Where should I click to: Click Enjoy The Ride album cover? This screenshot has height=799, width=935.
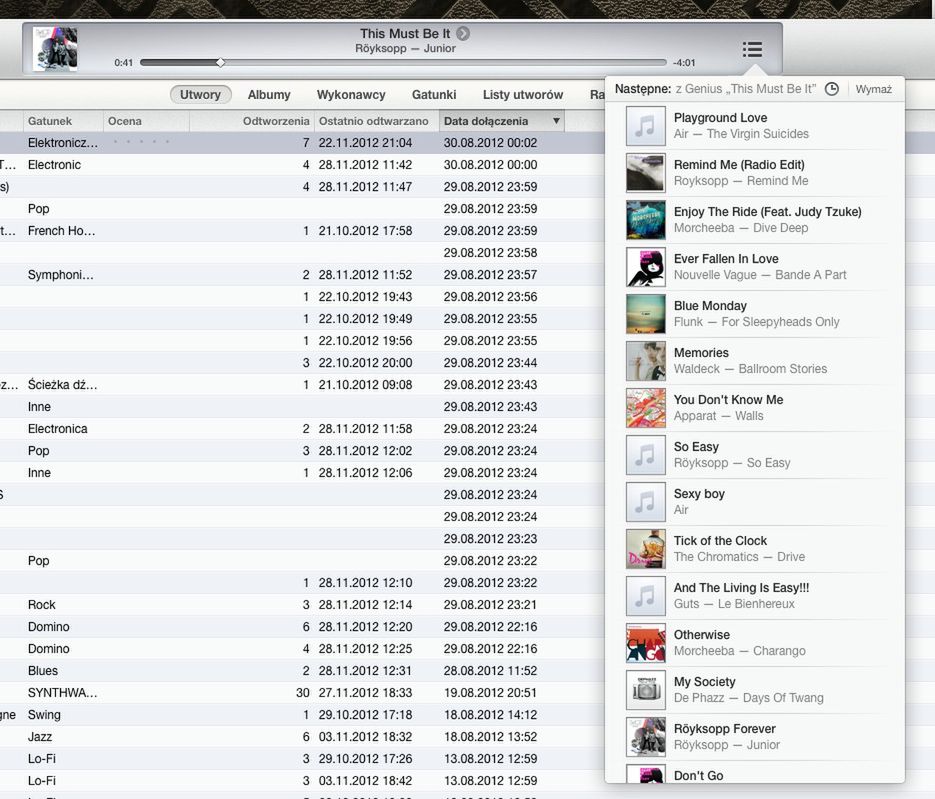pyautogui.click(x=645, y=220)
